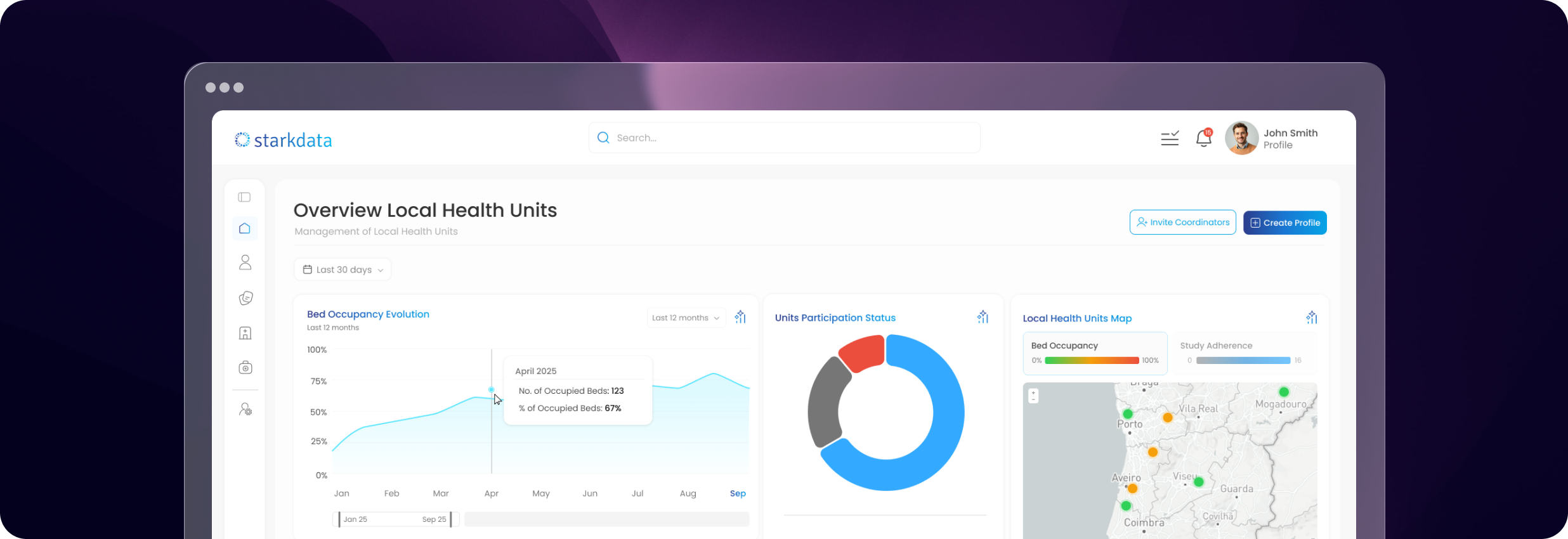Click the orange map marker near Vila Real
The width and height of the screenshot is (1568, 539).
(1168, 417)
